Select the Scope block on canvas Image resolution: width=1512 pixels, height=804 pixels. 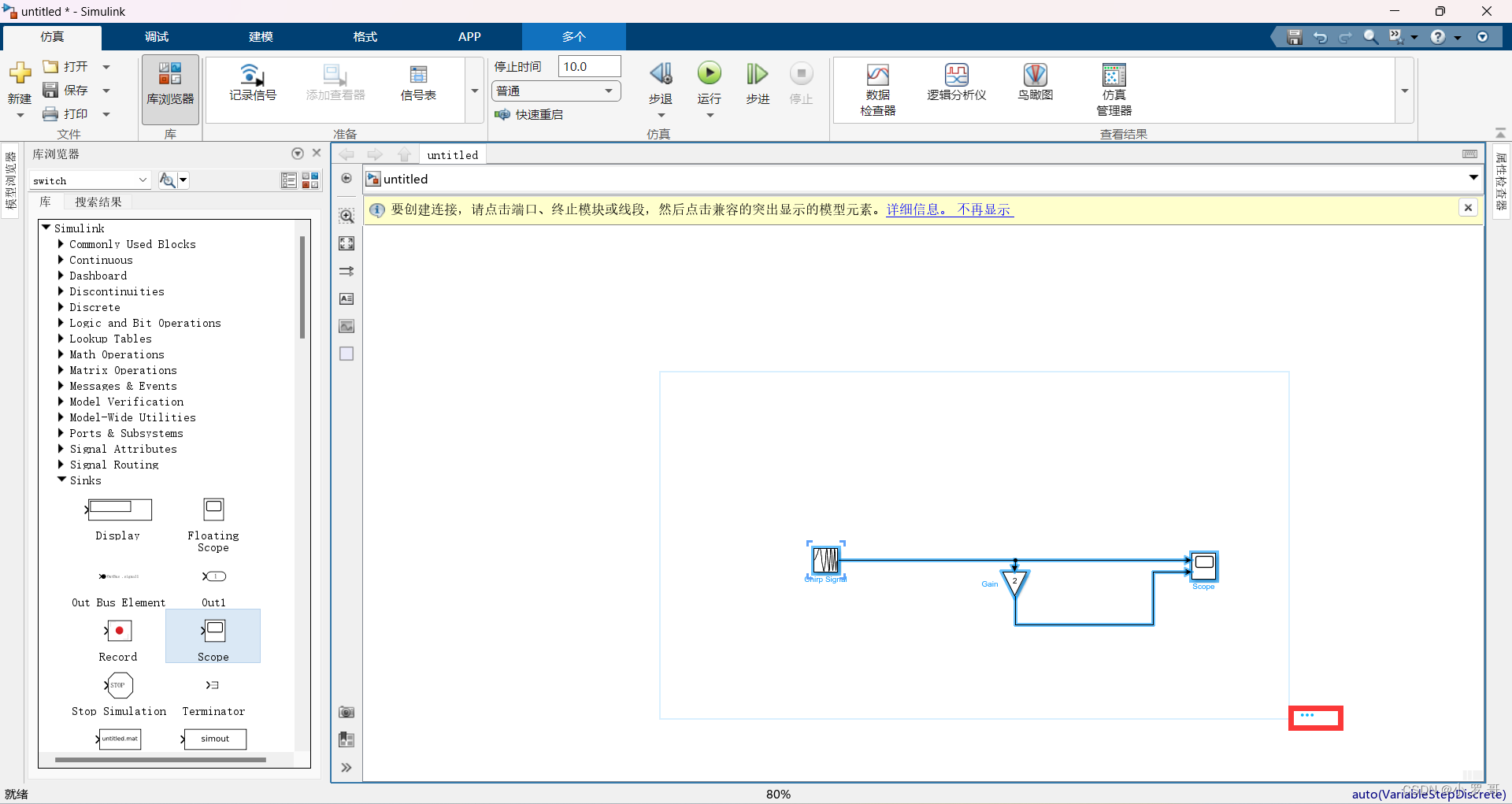(x=1203, y=565)
